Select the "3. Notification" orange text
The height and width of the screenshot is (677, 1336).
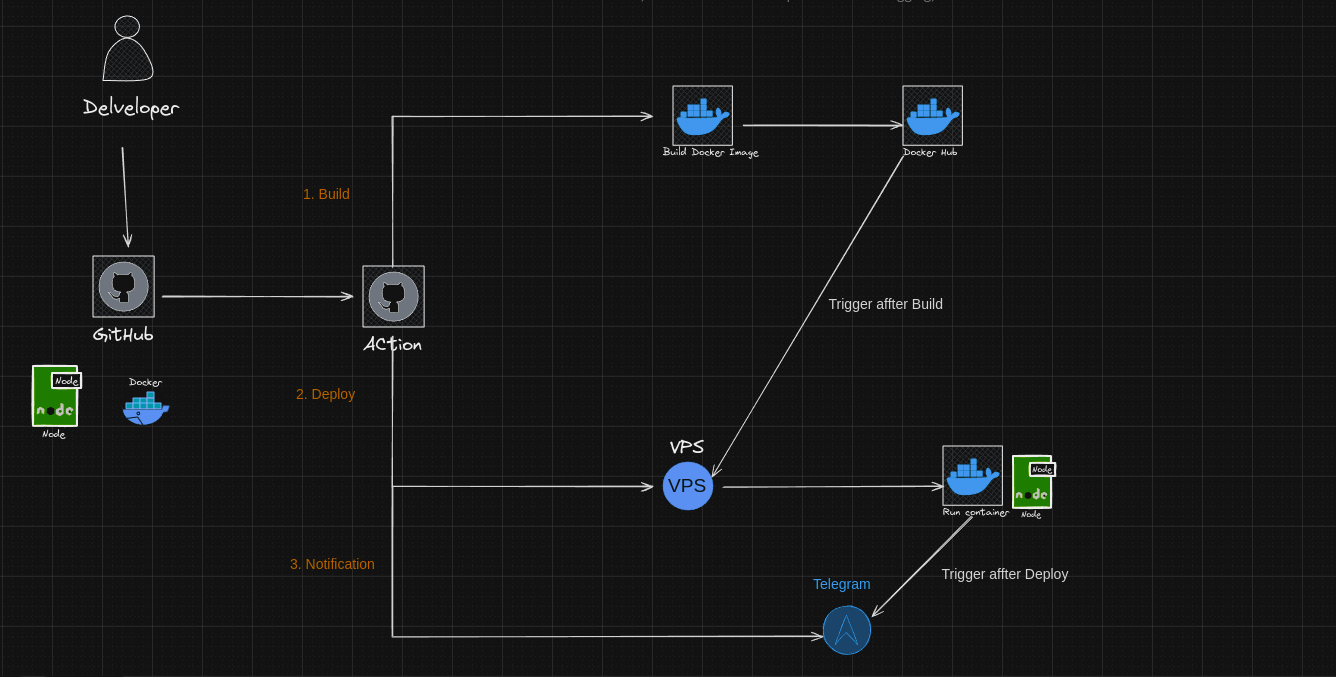click(x=332, y=564)
